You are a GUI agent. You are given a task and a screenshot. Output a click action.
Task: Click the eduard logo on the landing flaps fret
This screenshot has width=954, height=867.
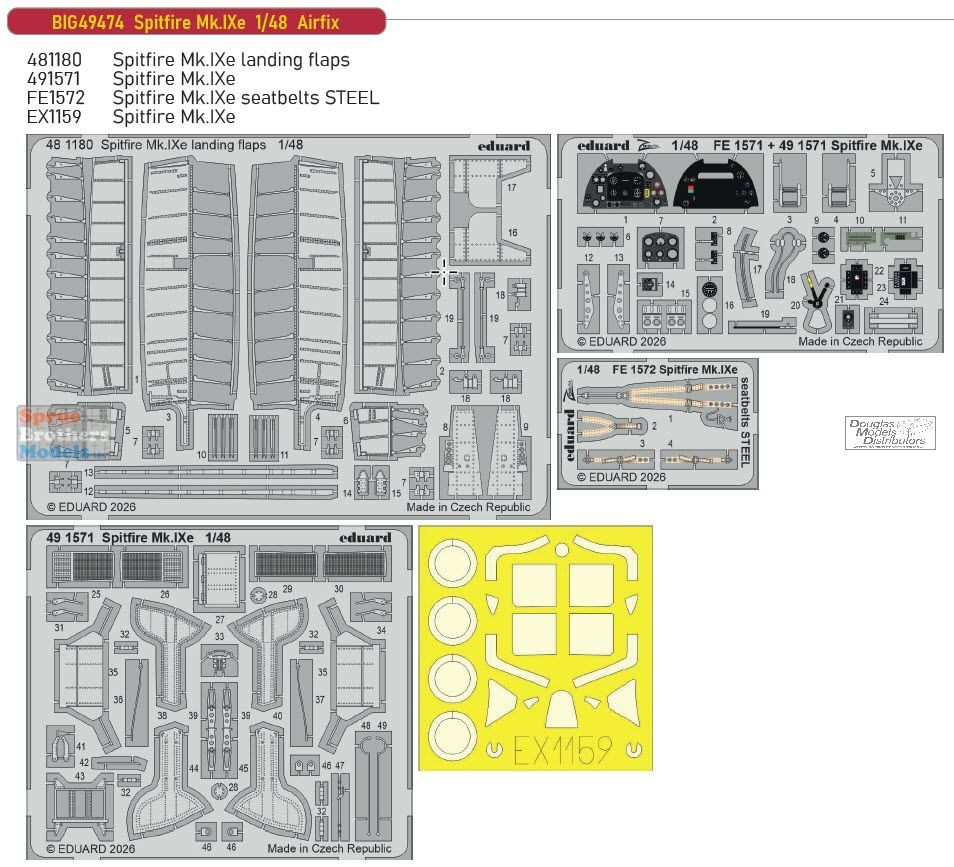coord(503,146)
